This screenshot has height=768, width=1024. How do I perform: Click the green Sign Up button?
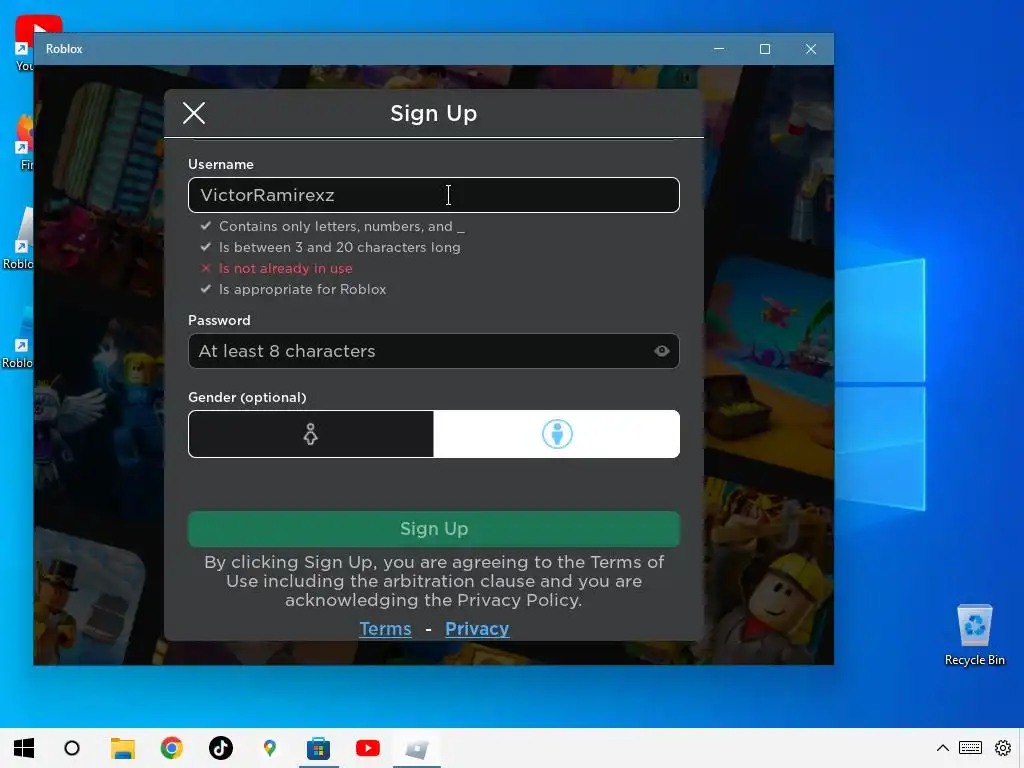(434, 529)
